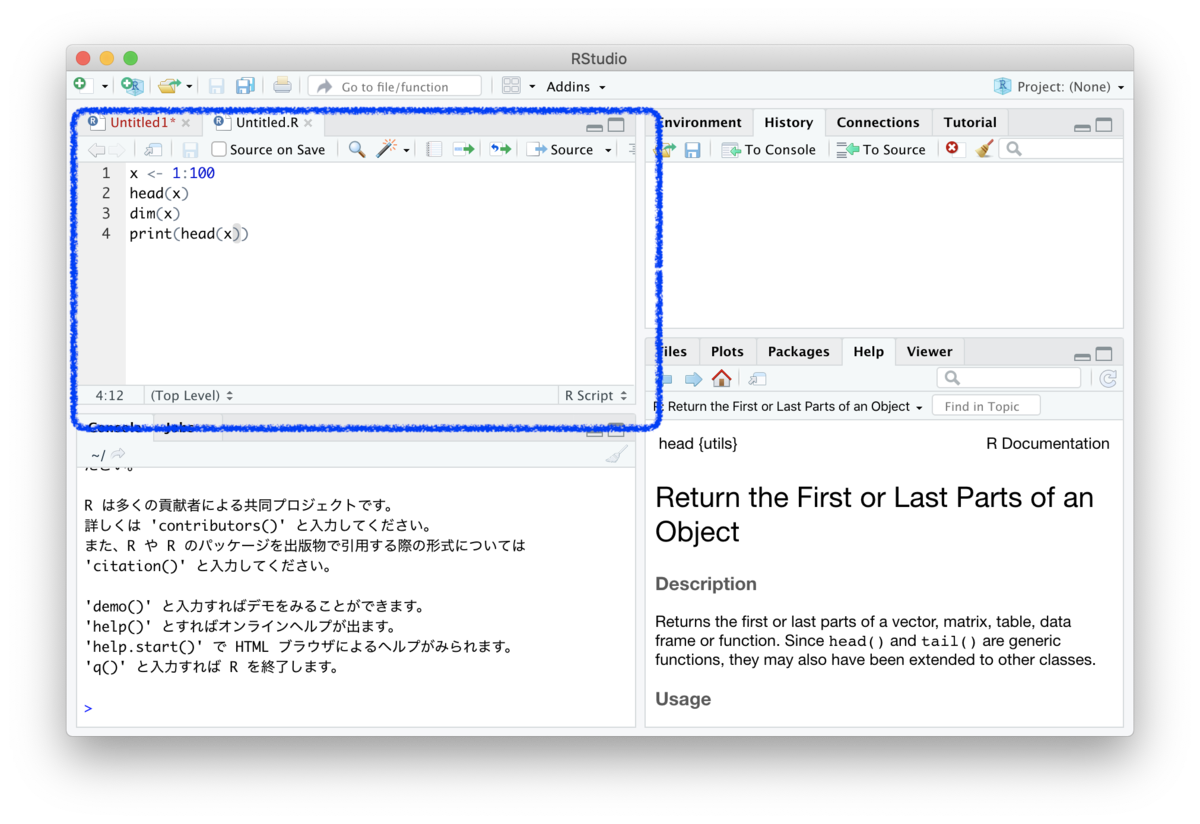Change file type via R Script dropdown

click(595, 396)
